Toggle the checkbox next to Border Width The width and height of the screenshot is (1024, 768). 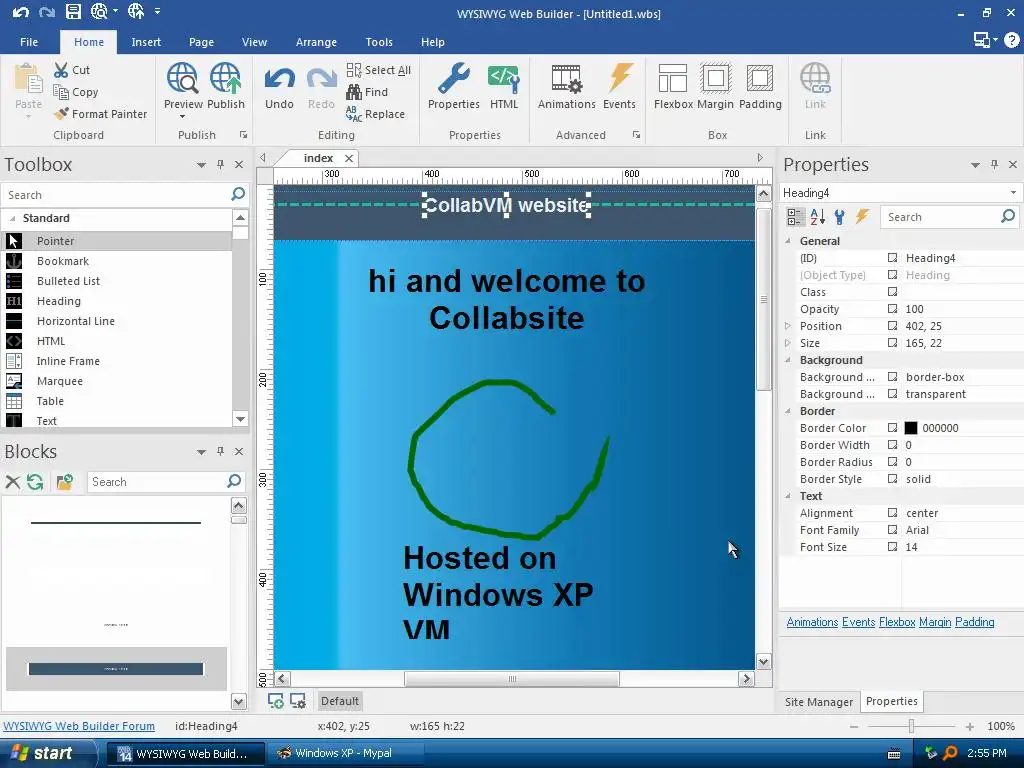coord(892,445)
